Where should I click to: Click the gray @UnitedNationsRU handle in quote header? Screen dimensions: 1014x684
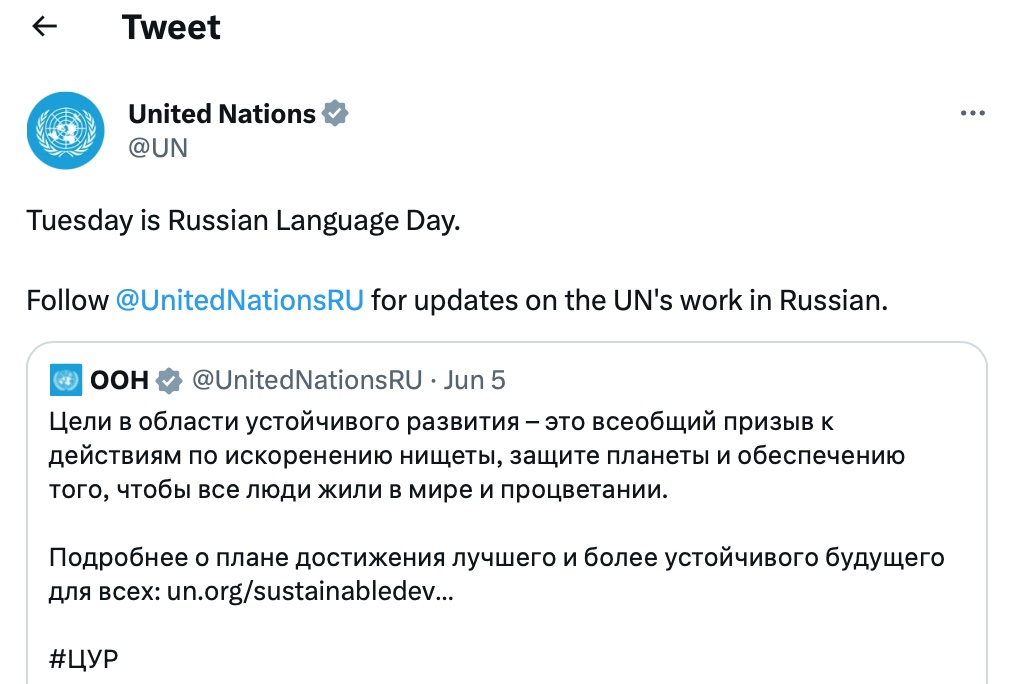pos(306,380)
